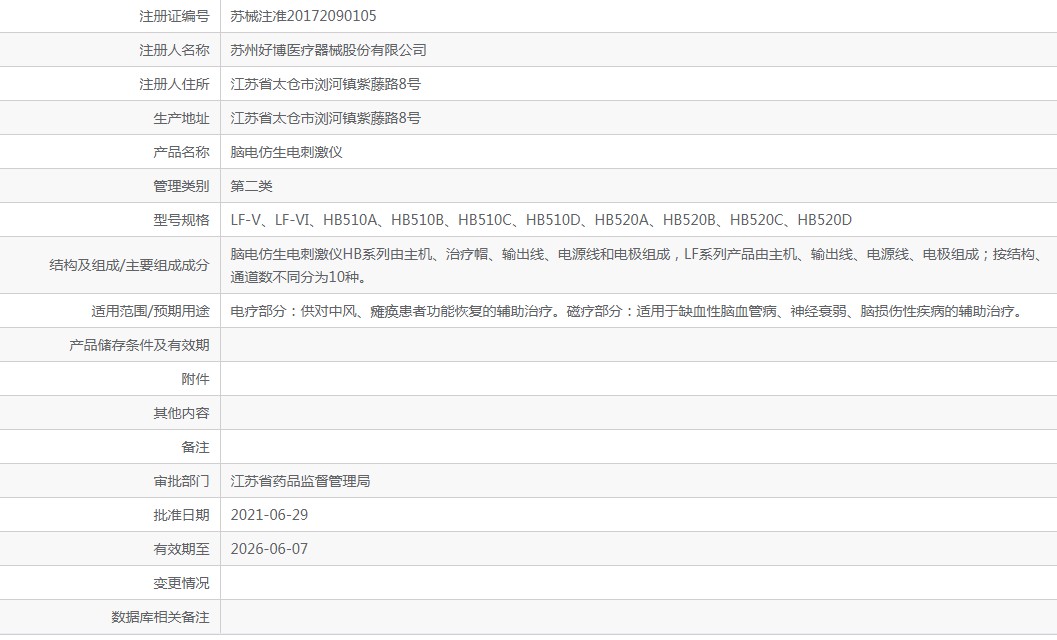This screenshot has width=1057, height=640.
Task: Click the 结构及组成/主要组成成分 label
Action: [129, 265]
